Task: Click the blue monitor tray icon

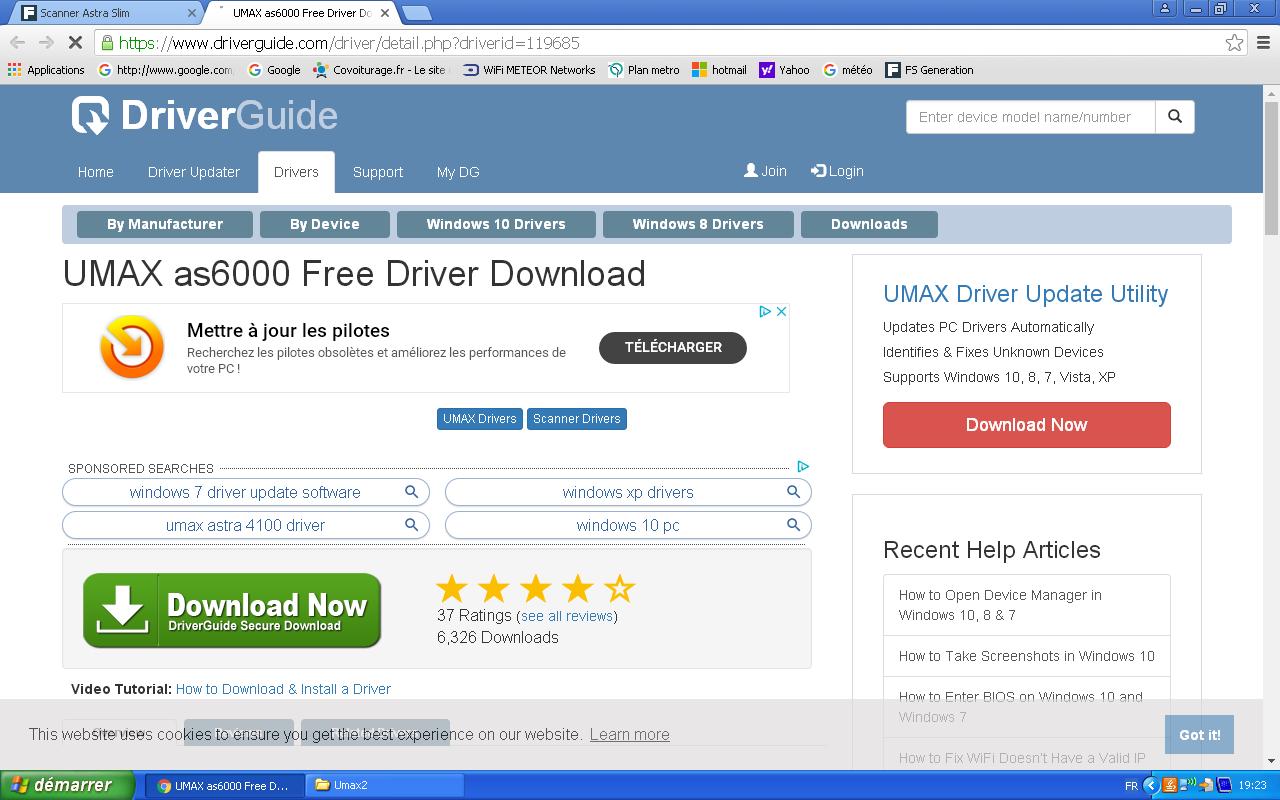Action: pos(1224,785)
